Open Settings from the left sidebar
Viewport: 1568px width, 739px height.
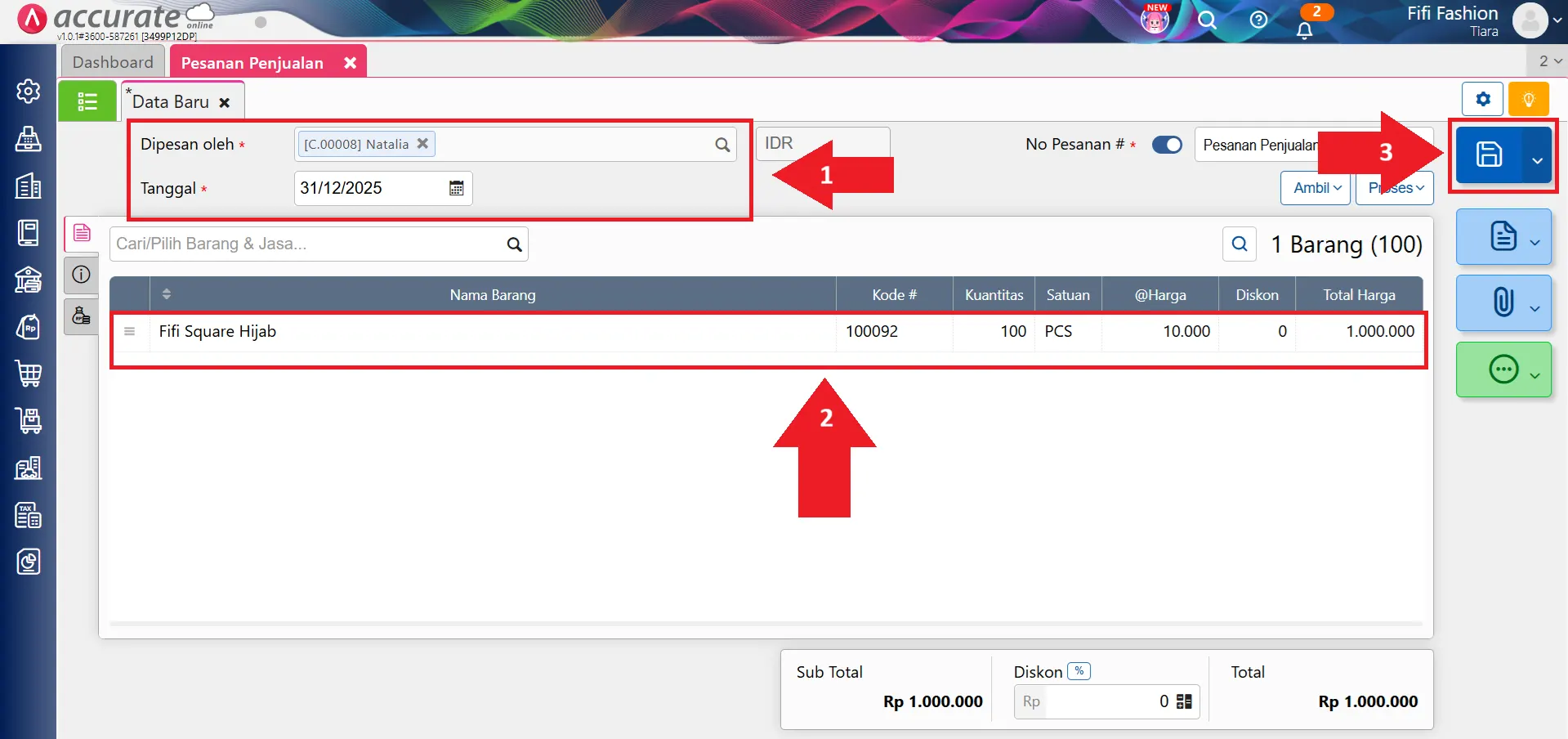click(29, 92)
